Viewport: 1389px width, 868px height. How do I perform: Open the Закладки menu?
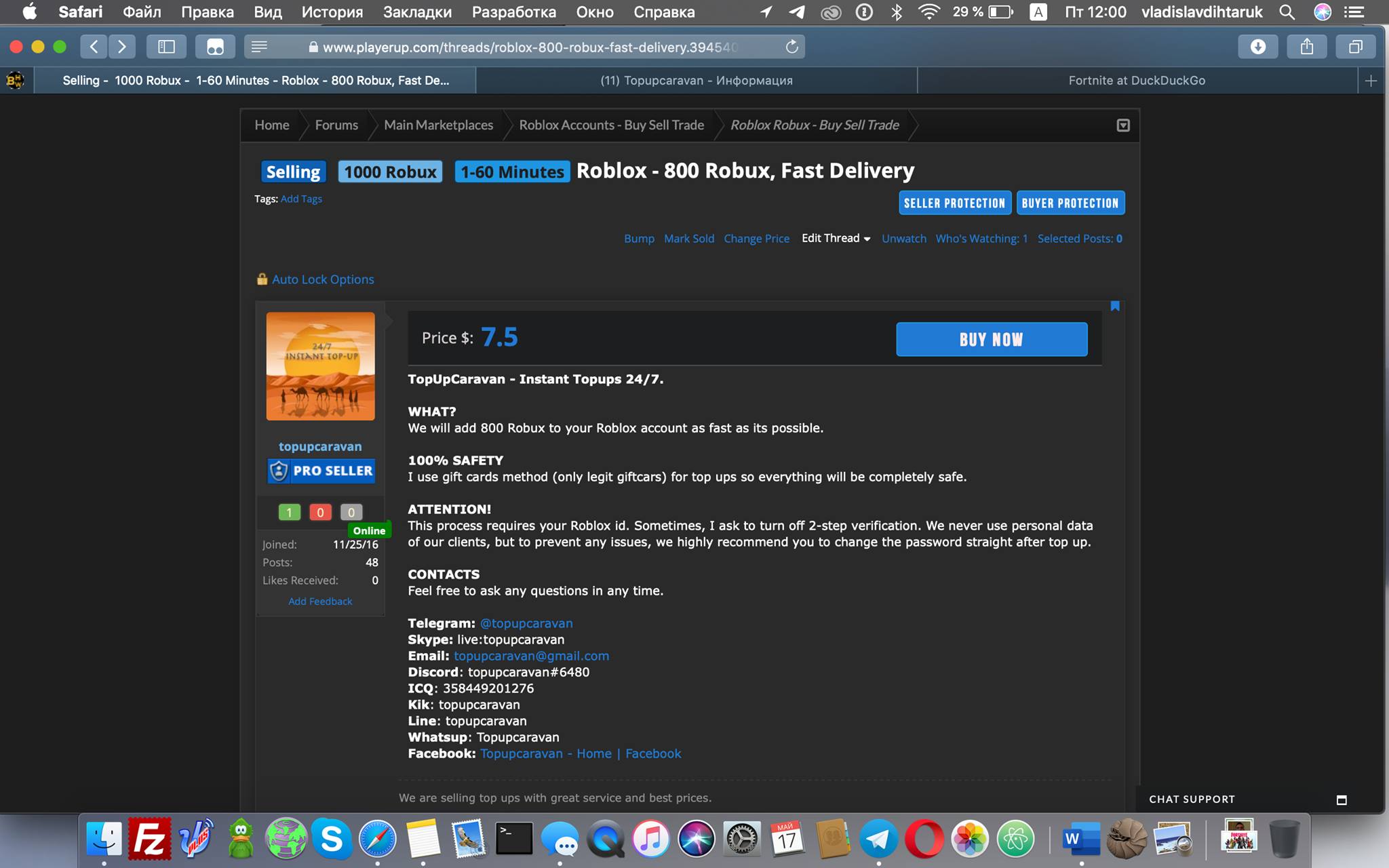click(418, 12)
